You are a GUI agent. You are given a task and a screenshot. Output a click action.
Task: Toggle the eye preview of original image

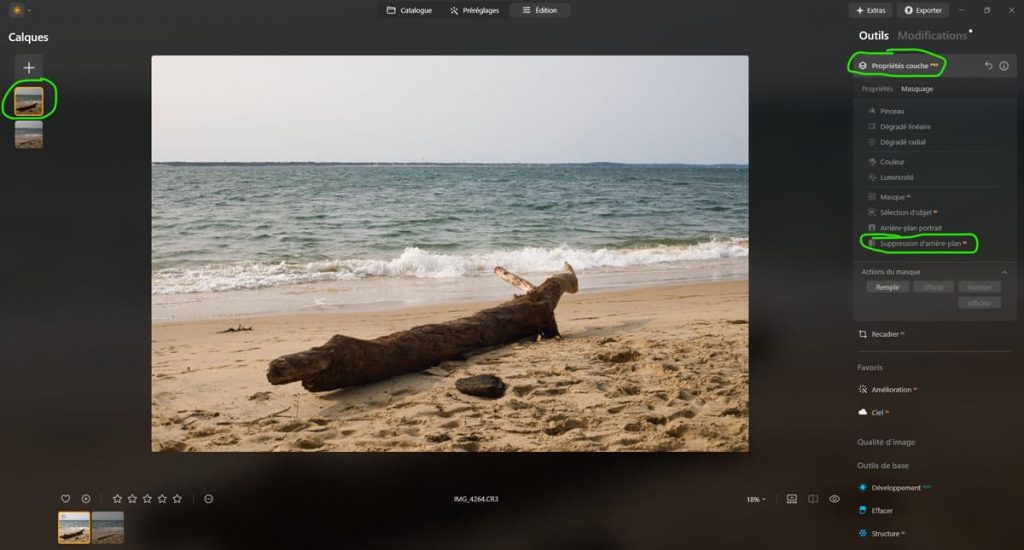point(835,499)
